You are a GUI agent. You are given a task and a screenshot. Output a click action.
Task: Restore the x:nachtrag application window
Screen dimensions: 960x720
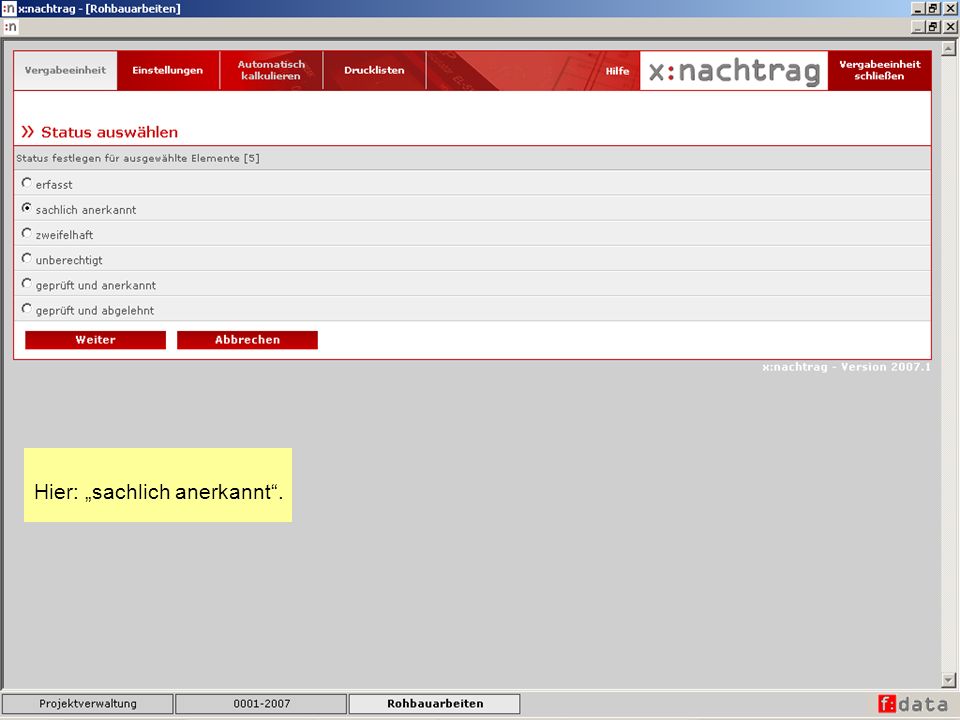pos(932,9)
